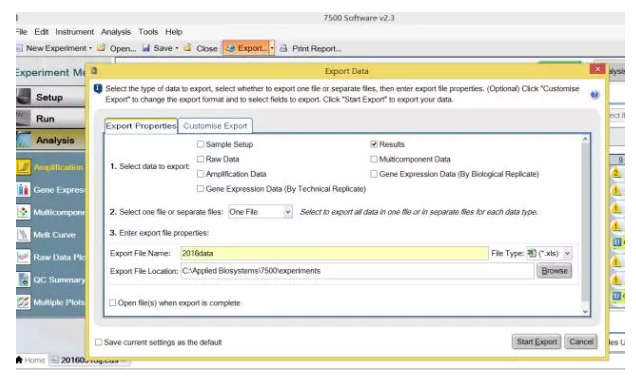Image resolution: width=636 pixels, height=383 pixels.
Task: Open the Instrument menu
Action: pos(75,32)
